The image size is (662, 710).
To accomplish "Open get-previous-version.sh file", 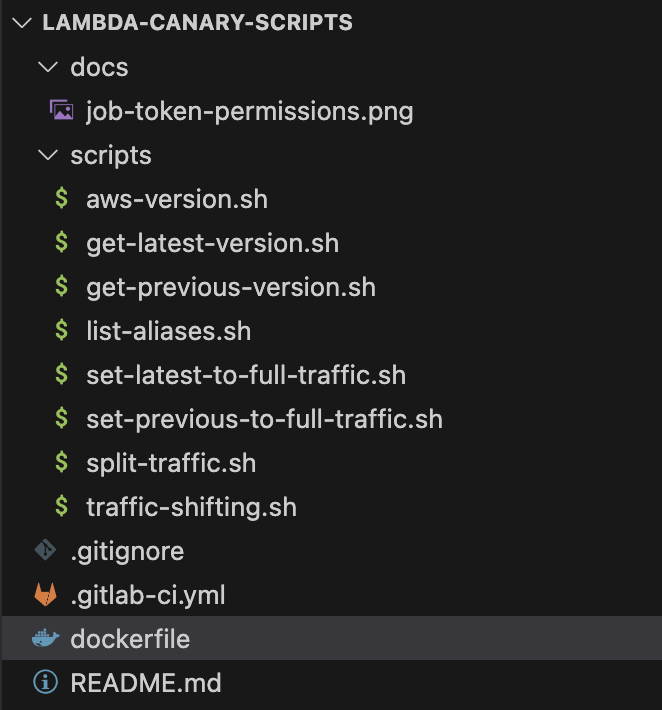I will 231,288.
